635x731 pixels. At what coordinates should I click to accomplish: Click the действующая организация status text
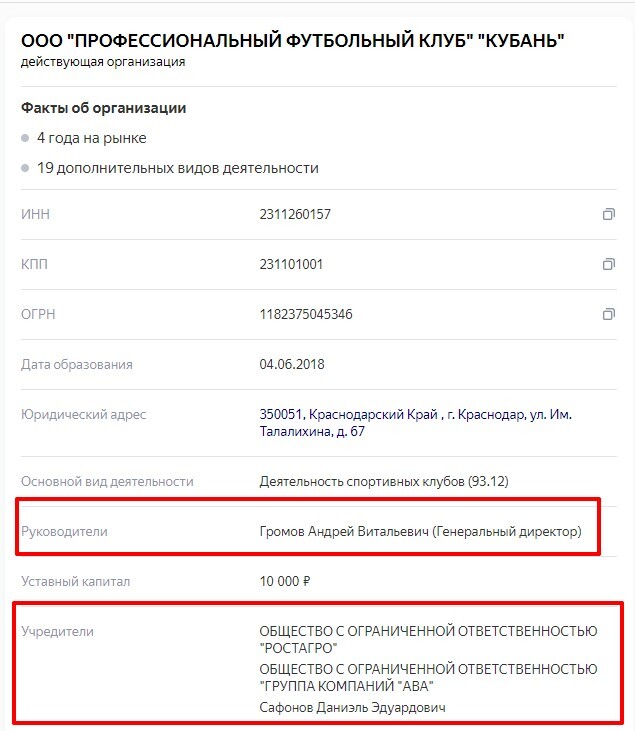(x=103, y=62)
